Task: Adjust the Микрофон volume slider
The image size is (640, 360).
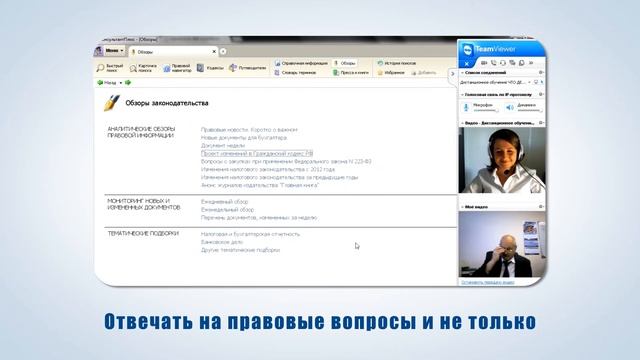Action: 486,110
